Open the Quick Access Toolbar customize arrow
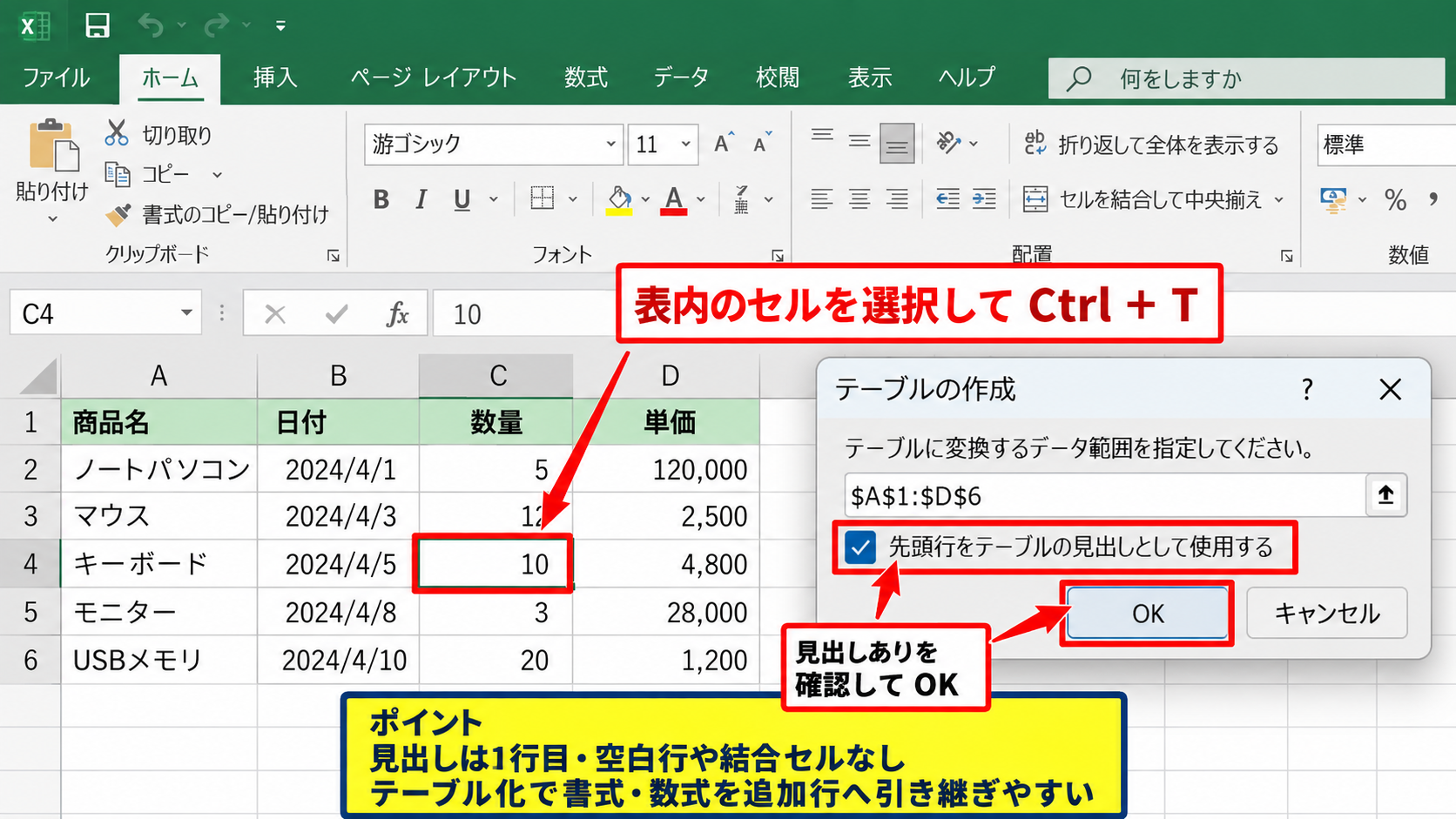Image resolution: width=1456 pixels, height=819 pixels. coord(280,26)
